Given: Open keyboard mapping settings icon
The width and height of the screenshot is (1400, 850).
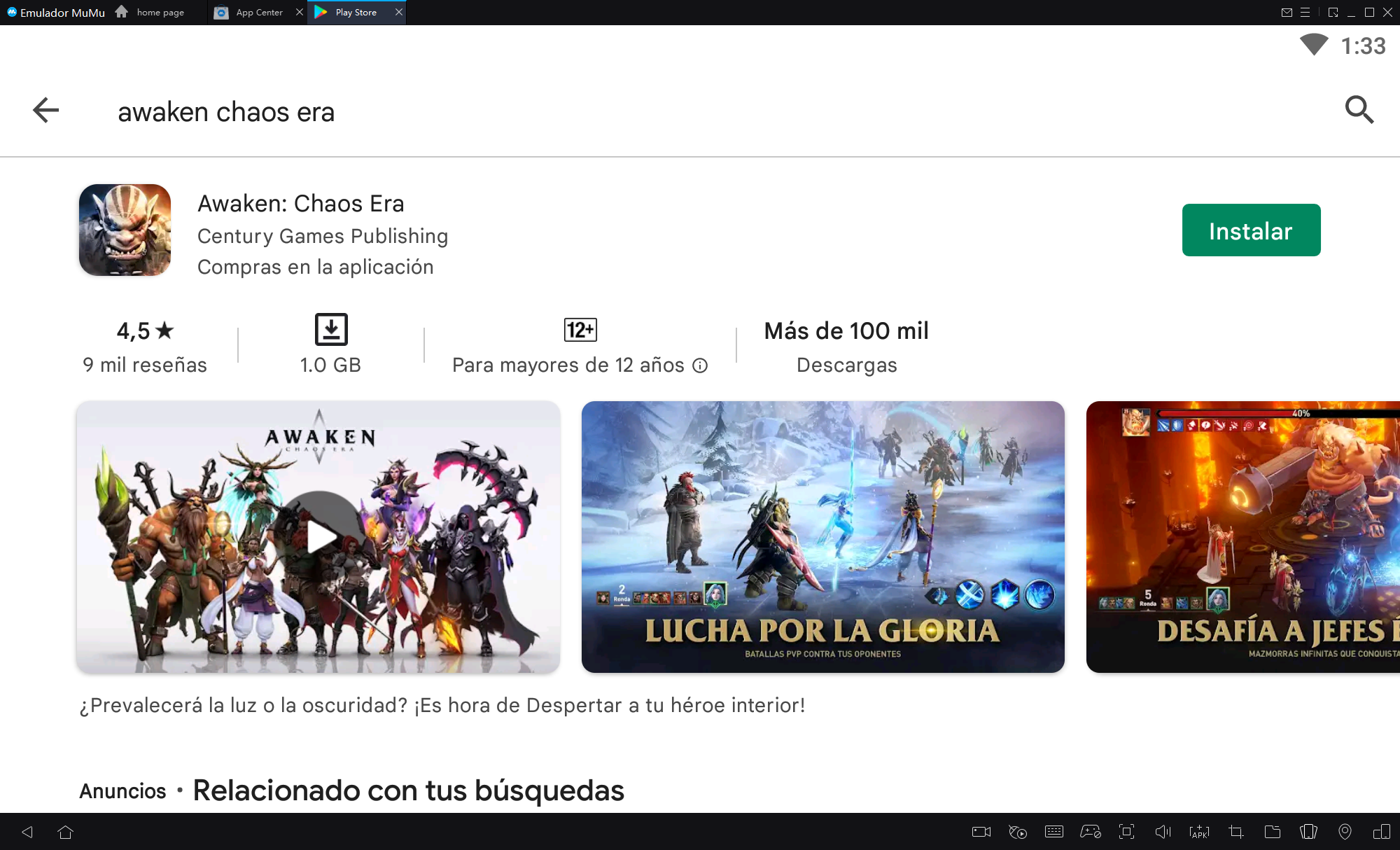Looking at the screenshot, I should (1053, 832).
